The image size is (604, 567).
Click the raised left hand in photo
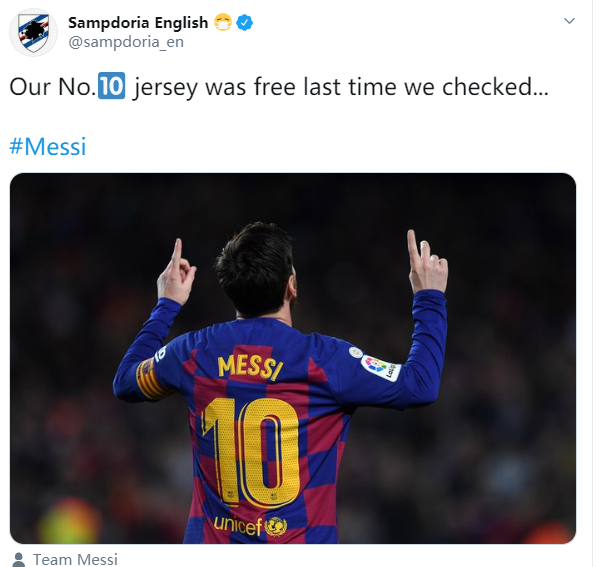[176, 272]
